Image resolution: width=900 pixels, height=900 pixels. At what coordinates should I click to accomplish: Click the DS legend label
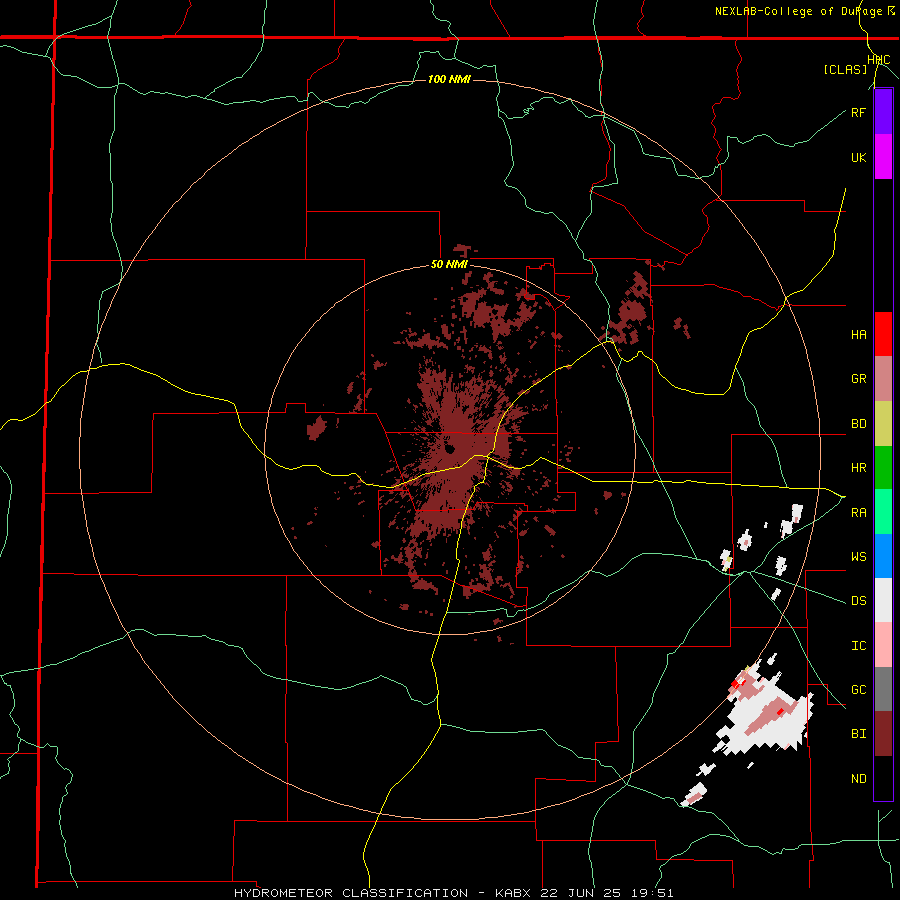point(858,601)
